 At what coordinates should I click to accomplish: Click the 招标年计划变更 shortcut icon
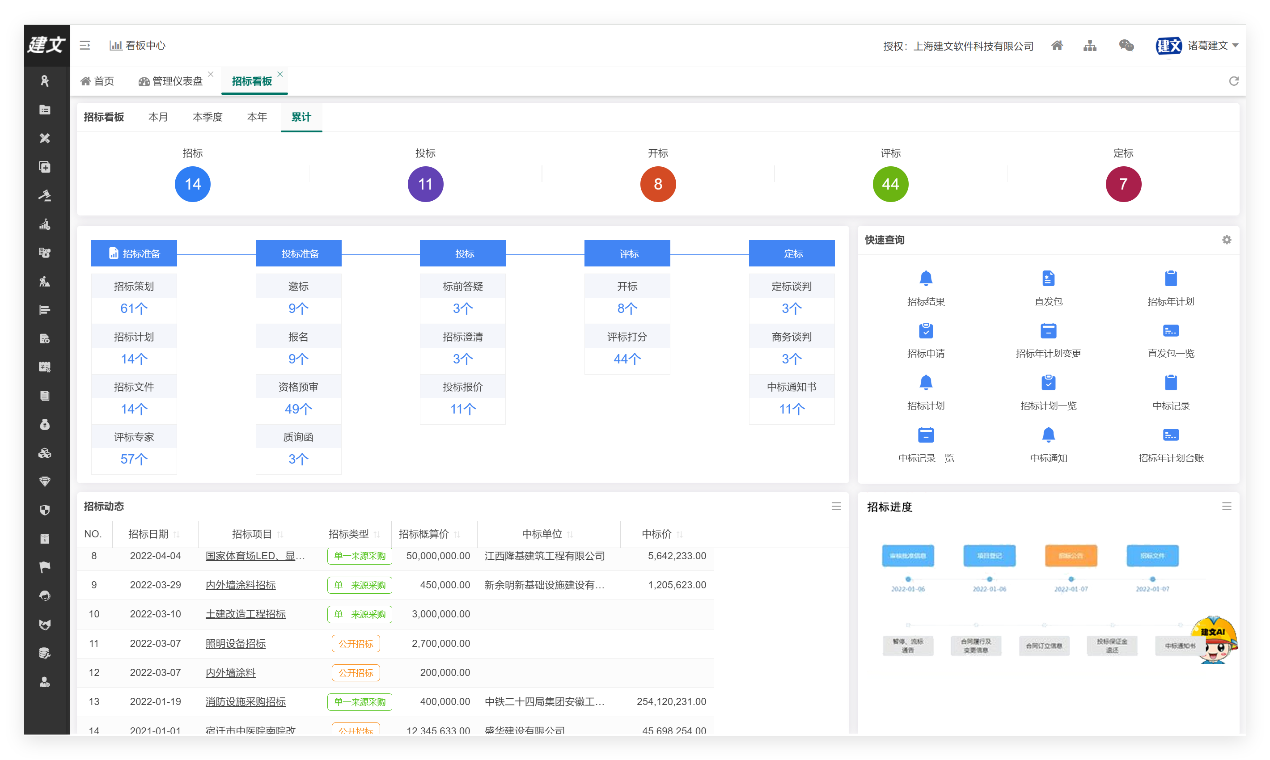tap(1048, 331)
